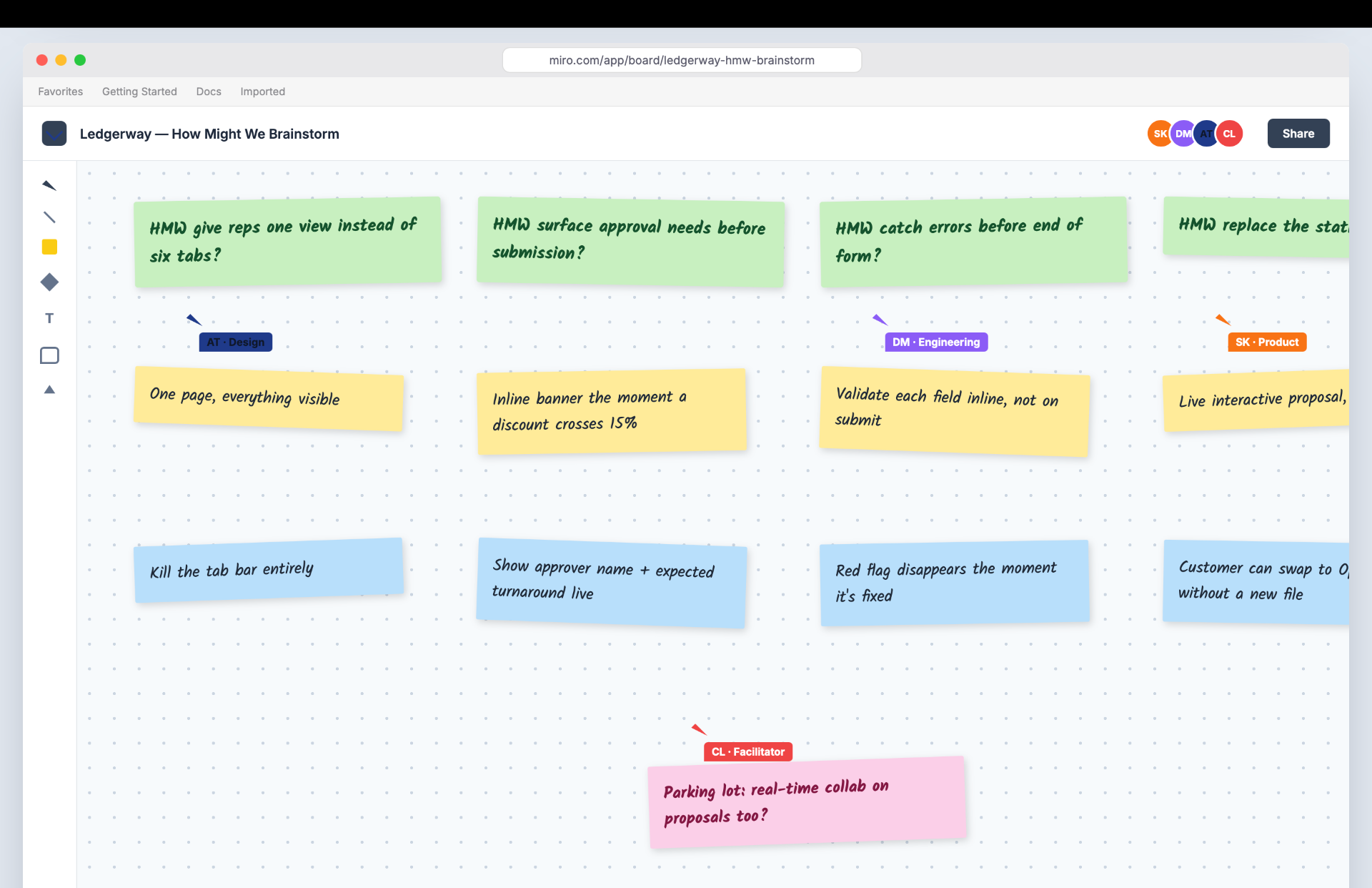1372x888 pixels.
Task: Click the CL · Facilitator cursor label
Action: 747,752
